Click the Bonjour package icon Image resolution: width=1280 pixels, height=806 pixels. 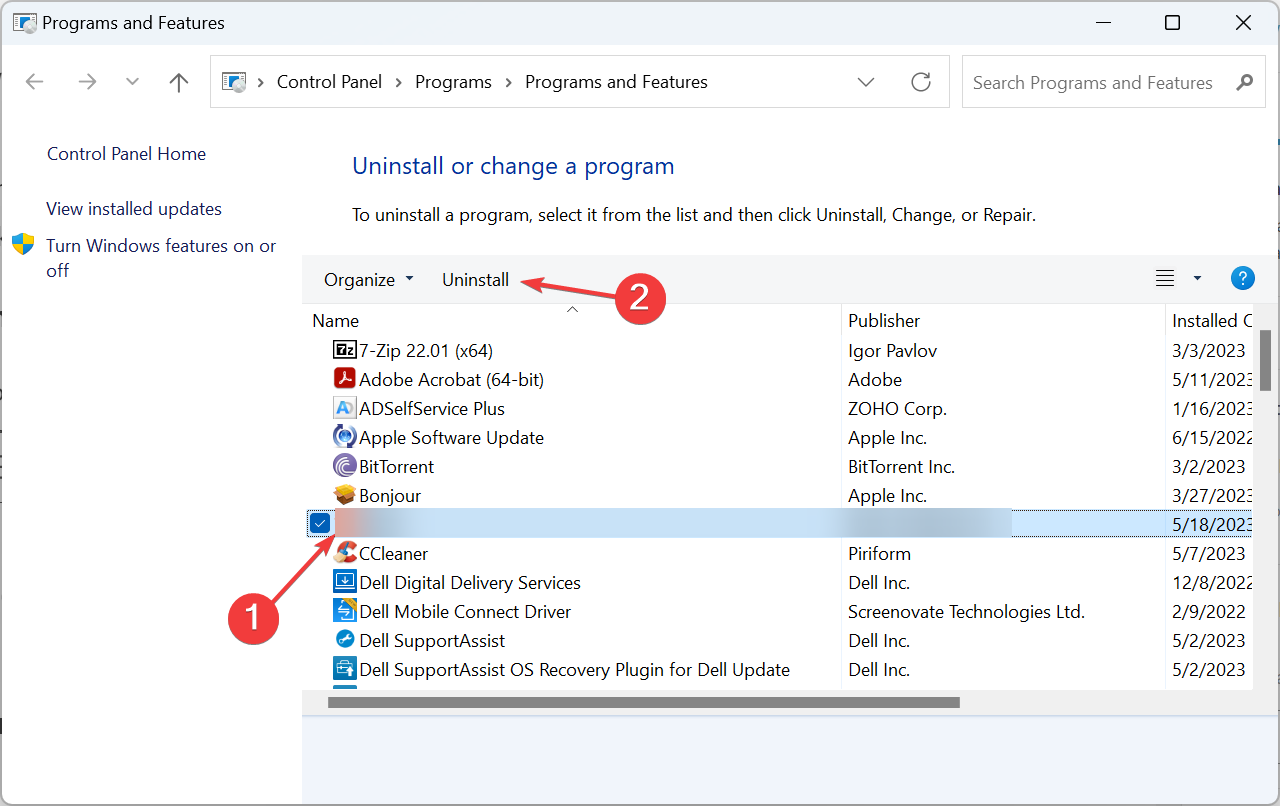coord(344,495)
